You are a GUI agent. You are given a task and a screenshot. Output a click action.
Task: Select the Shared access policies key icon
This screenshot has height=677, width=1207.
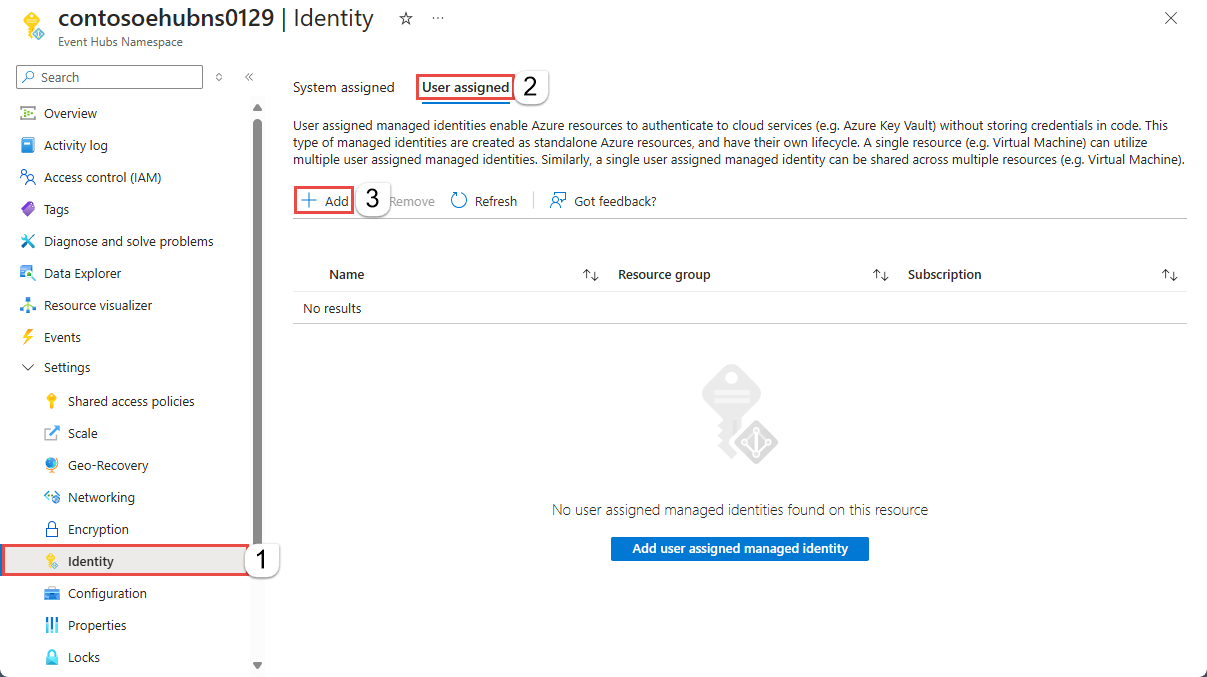click(52, 401)
